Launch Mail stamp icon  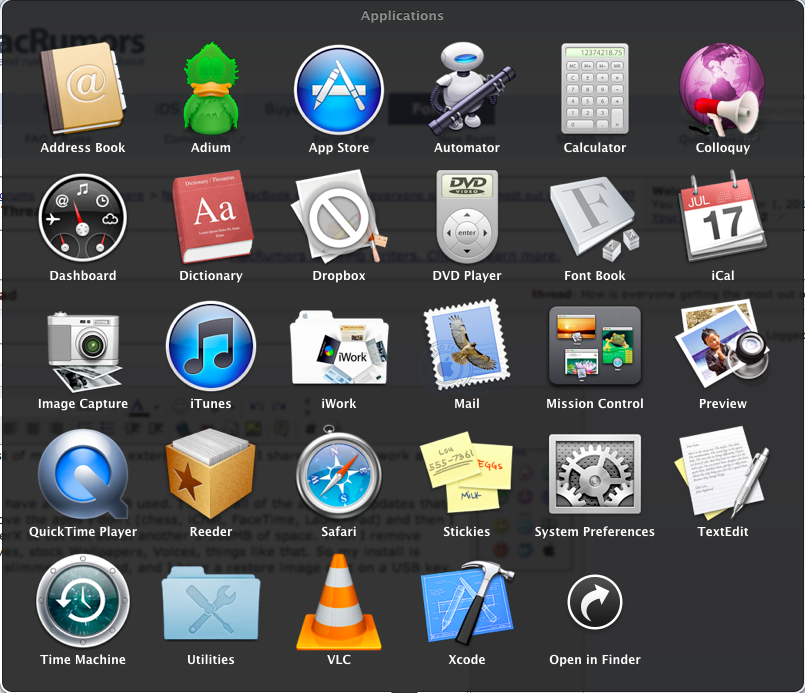(x=467, y=345)
